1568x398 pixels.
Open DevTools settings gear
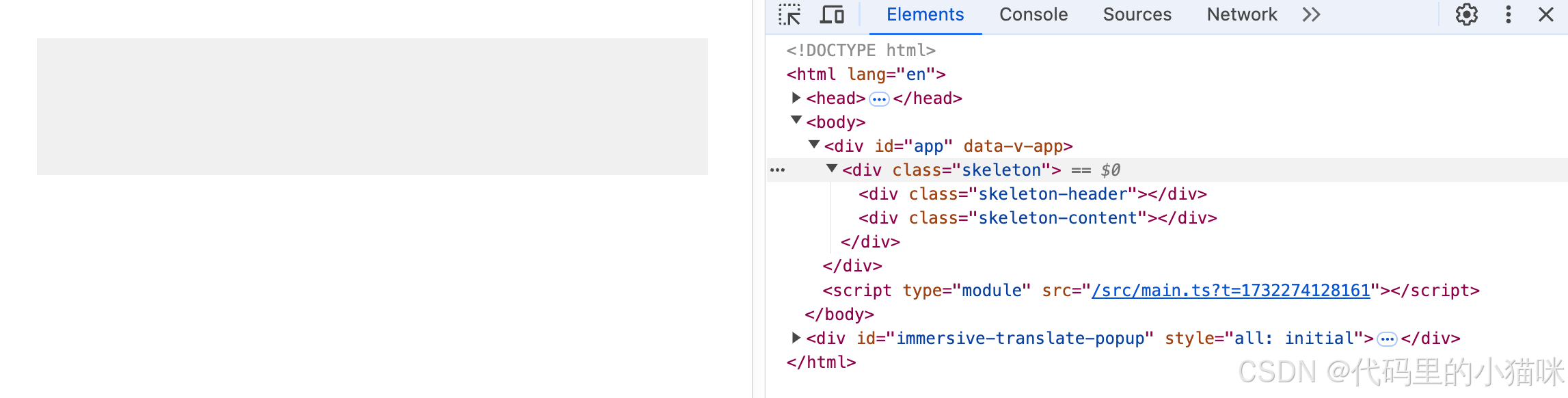pyautogui.click(x=1466, y=15)
